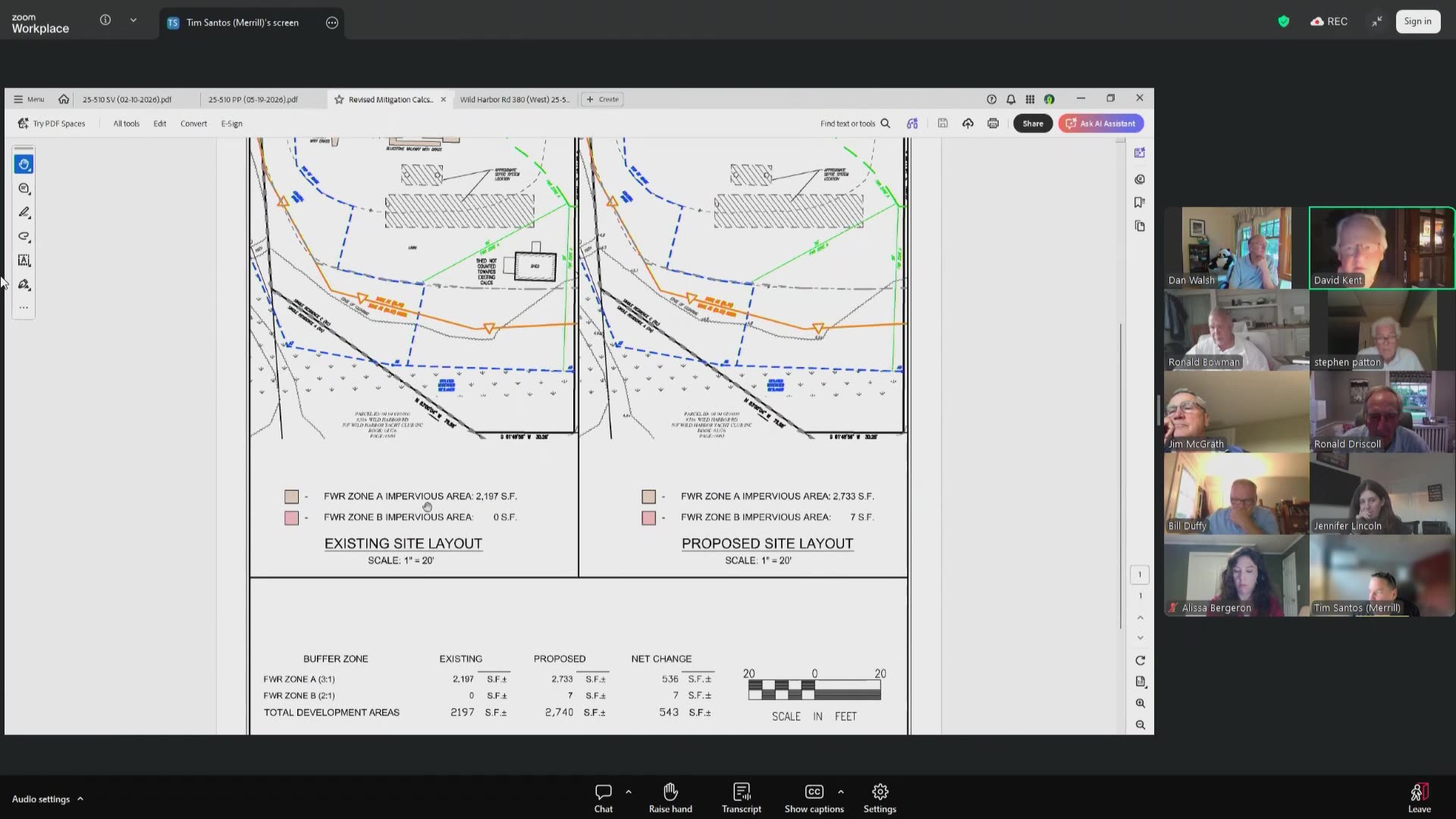Open the Edit menu item
1456x819 pixels.
tap(159, 124)
